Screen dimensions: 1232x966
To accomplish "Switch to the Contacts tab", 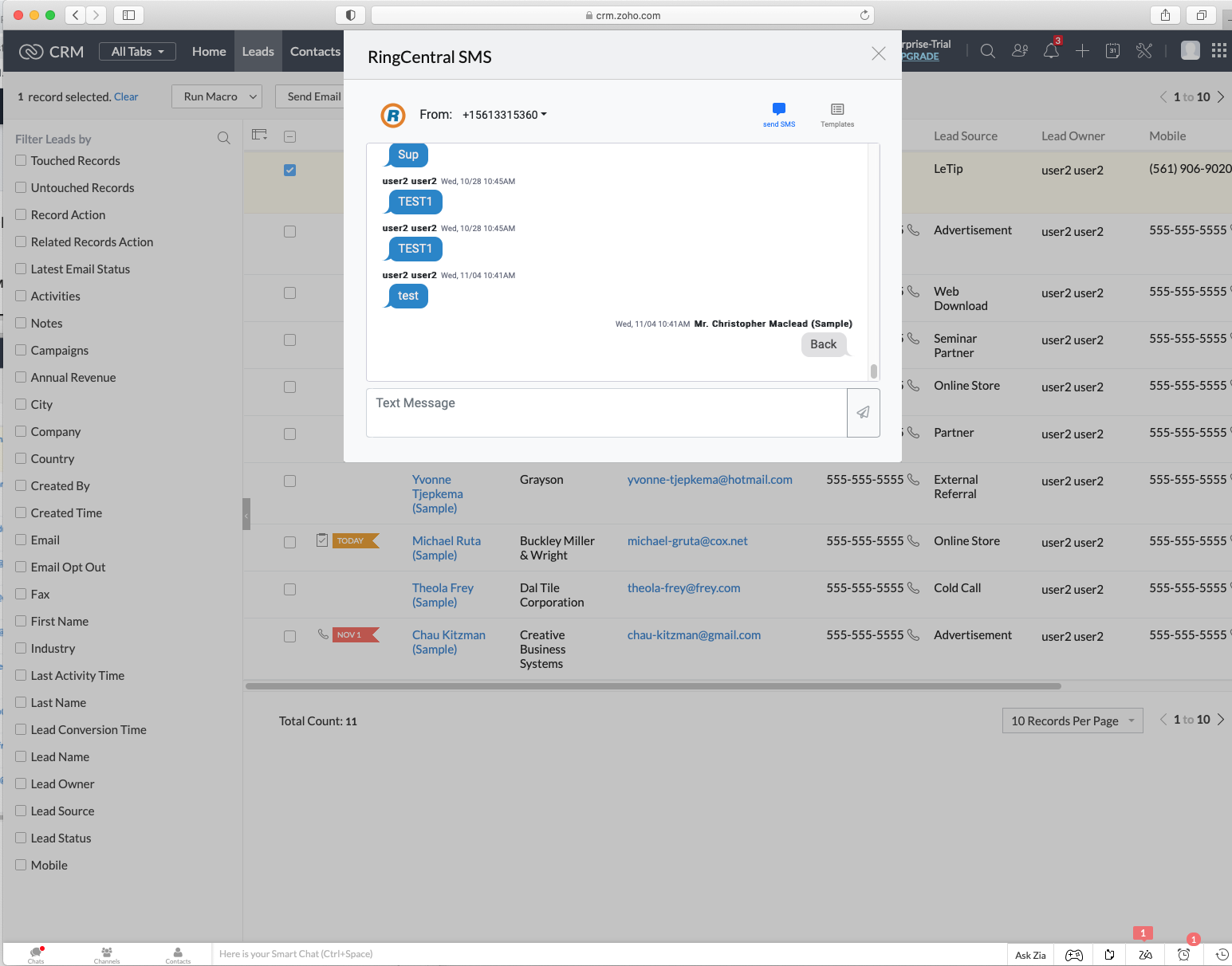I will (x=315, y=51).
